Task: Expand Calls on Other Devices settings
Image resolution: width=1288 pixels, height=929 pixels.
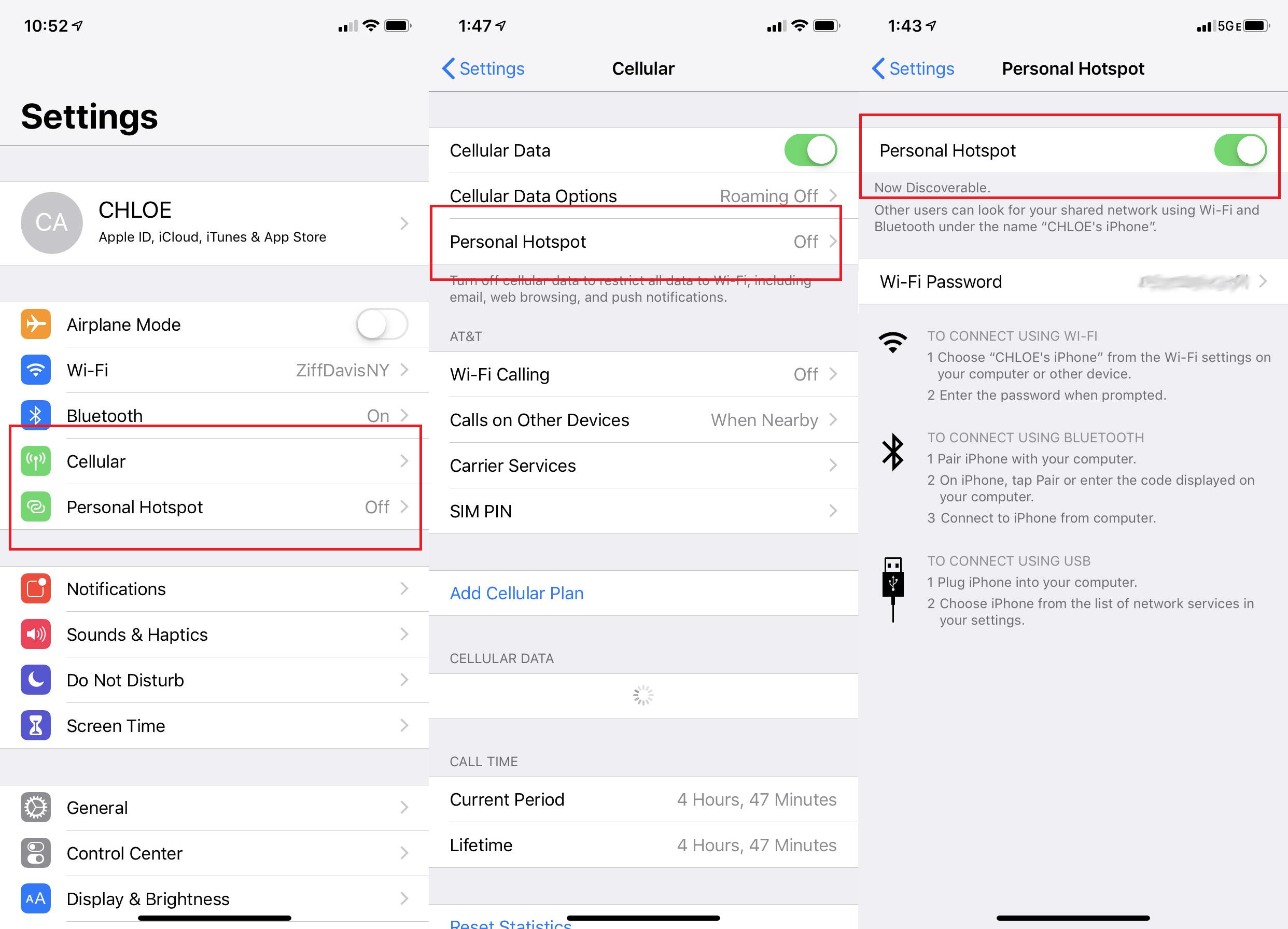Action: (644, 420)
